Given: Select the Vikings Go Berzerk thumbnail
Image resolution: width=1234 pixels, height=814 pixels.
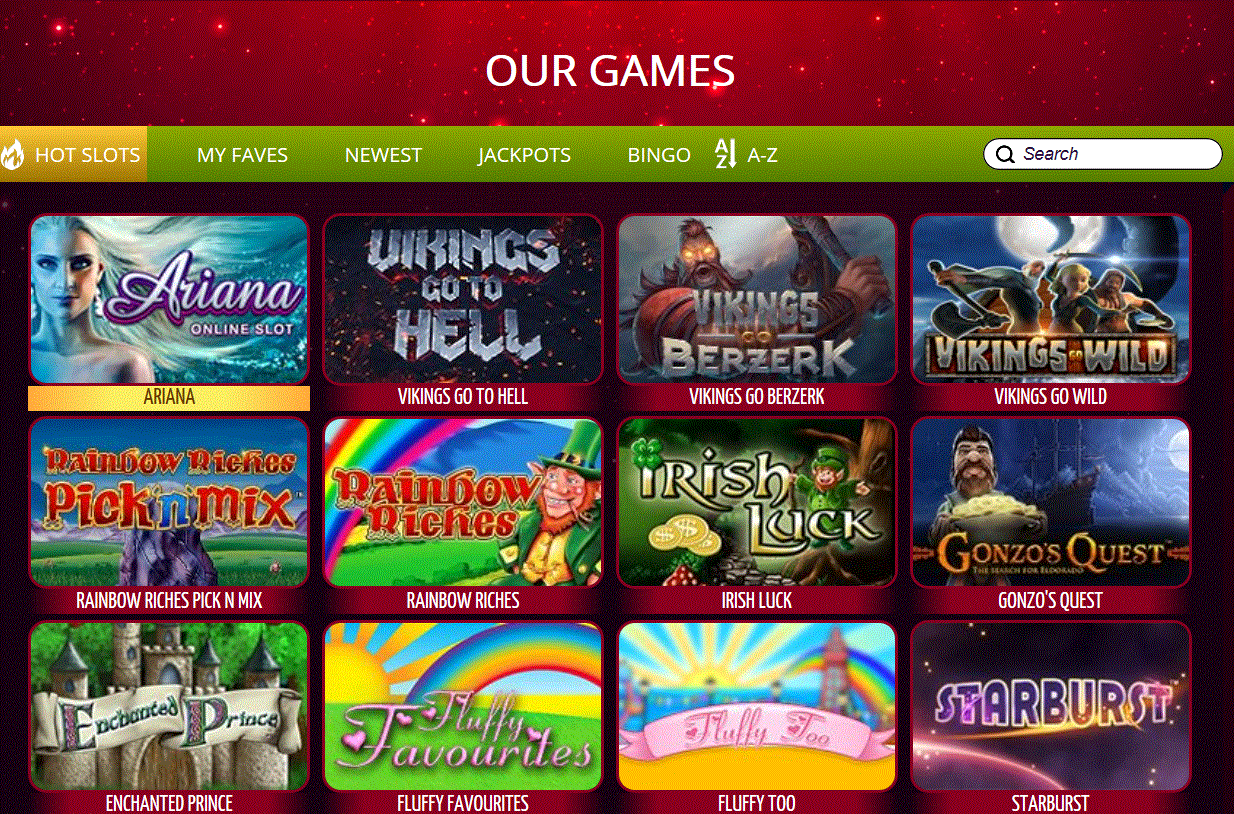Looking at the screenshot, I should 757,299.
